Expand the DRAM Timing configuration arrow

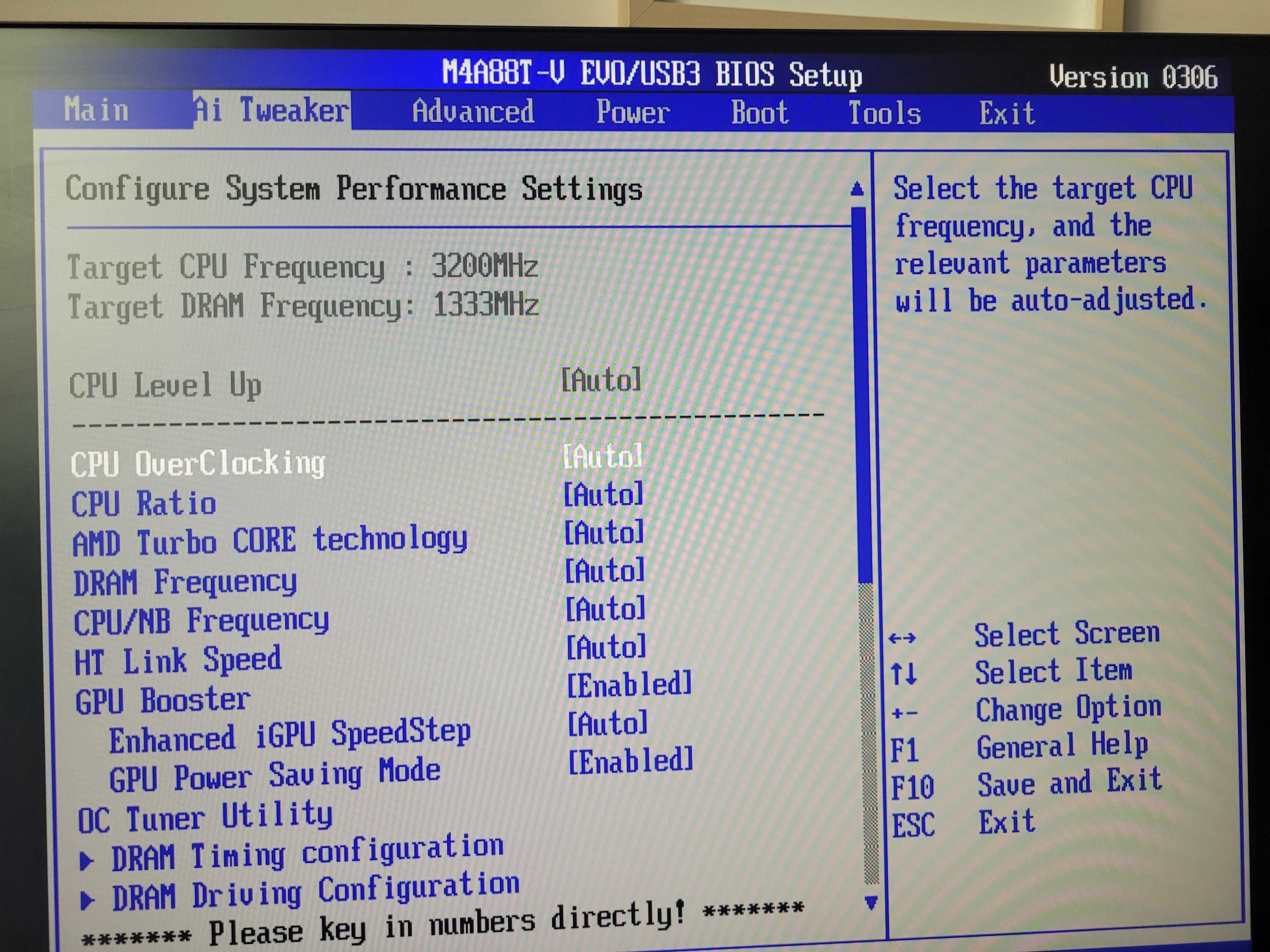87,861
